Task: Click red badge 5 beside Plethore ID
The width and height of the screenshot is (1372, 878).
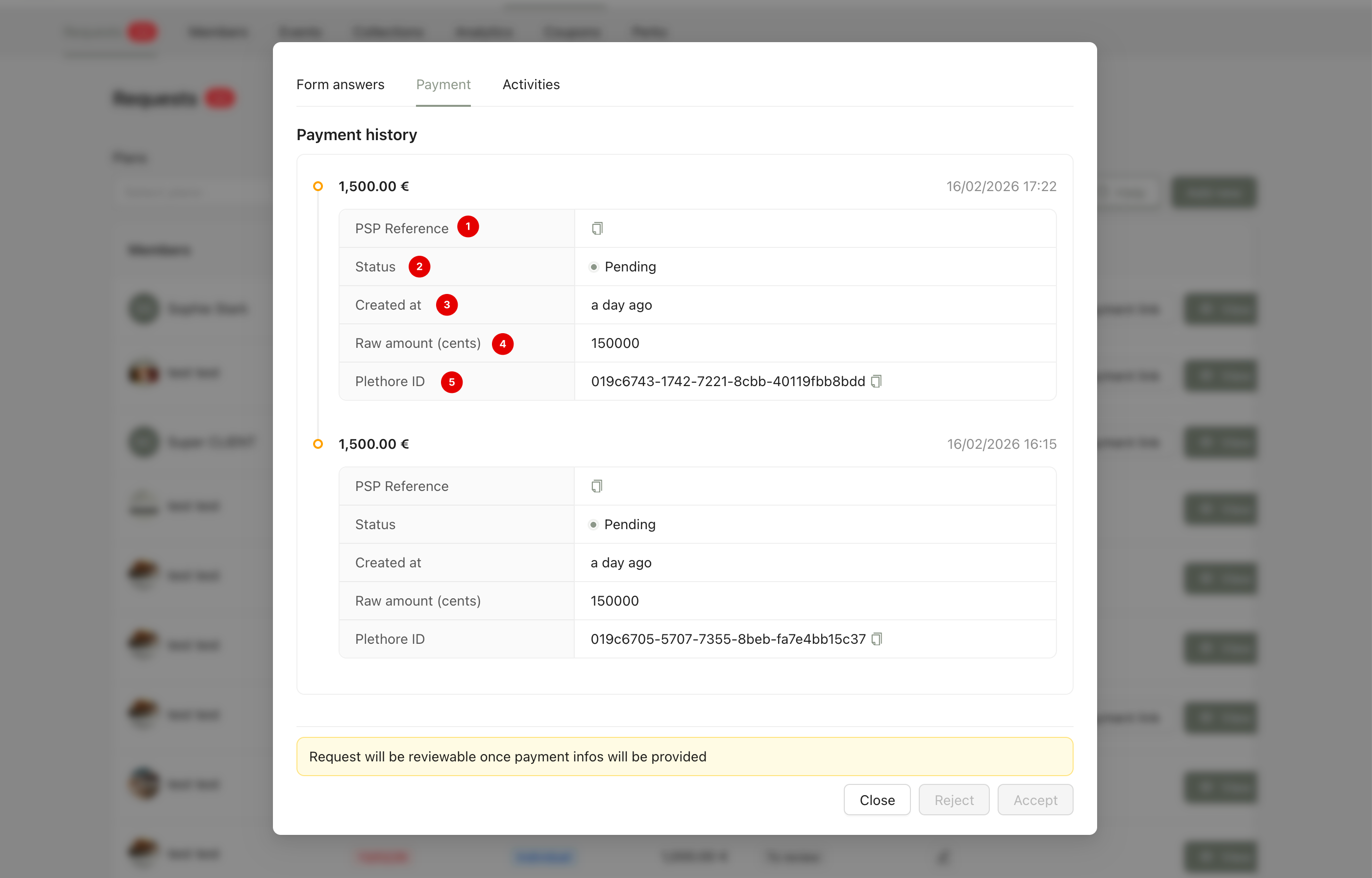Action: [x=451, y=382]
